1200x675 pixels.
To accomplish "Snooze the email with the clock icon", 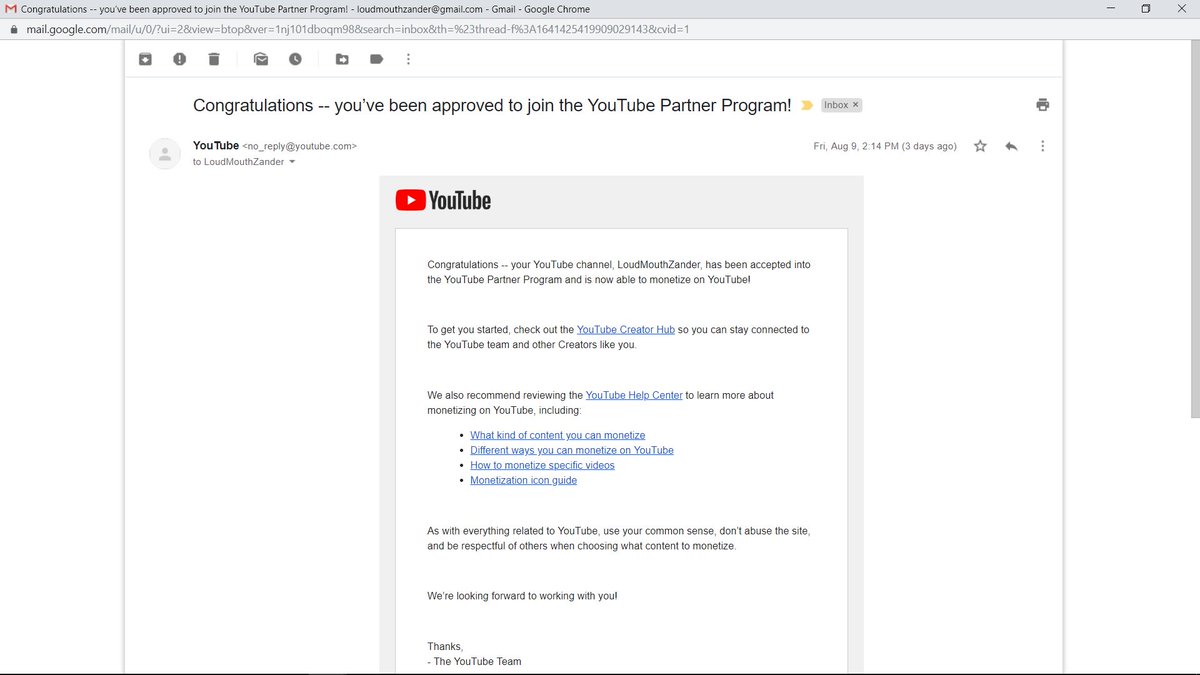I will [x=295, y=59].
